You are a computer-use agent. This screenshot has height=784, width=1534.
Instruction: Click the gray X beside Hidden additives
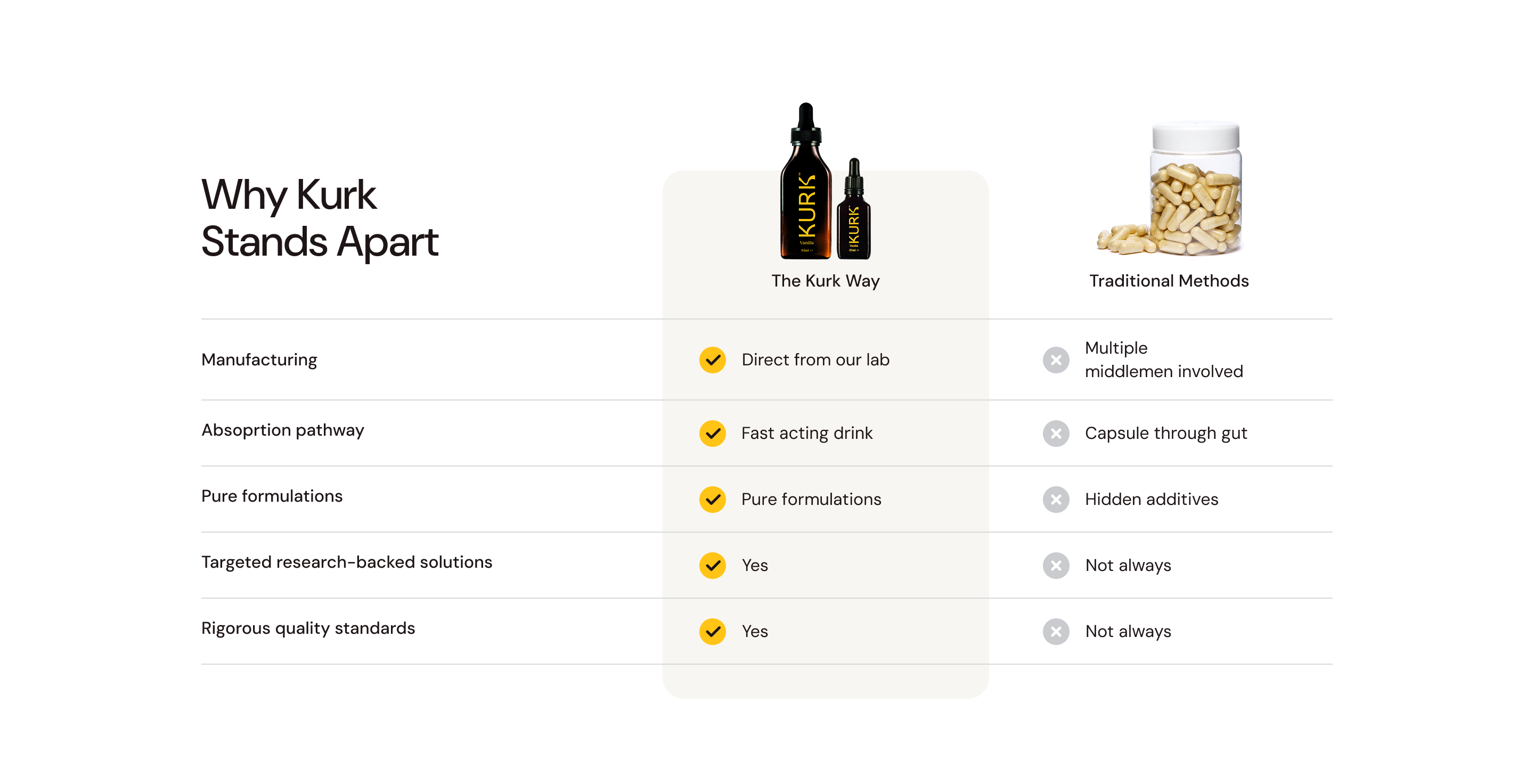(1056, 500)
